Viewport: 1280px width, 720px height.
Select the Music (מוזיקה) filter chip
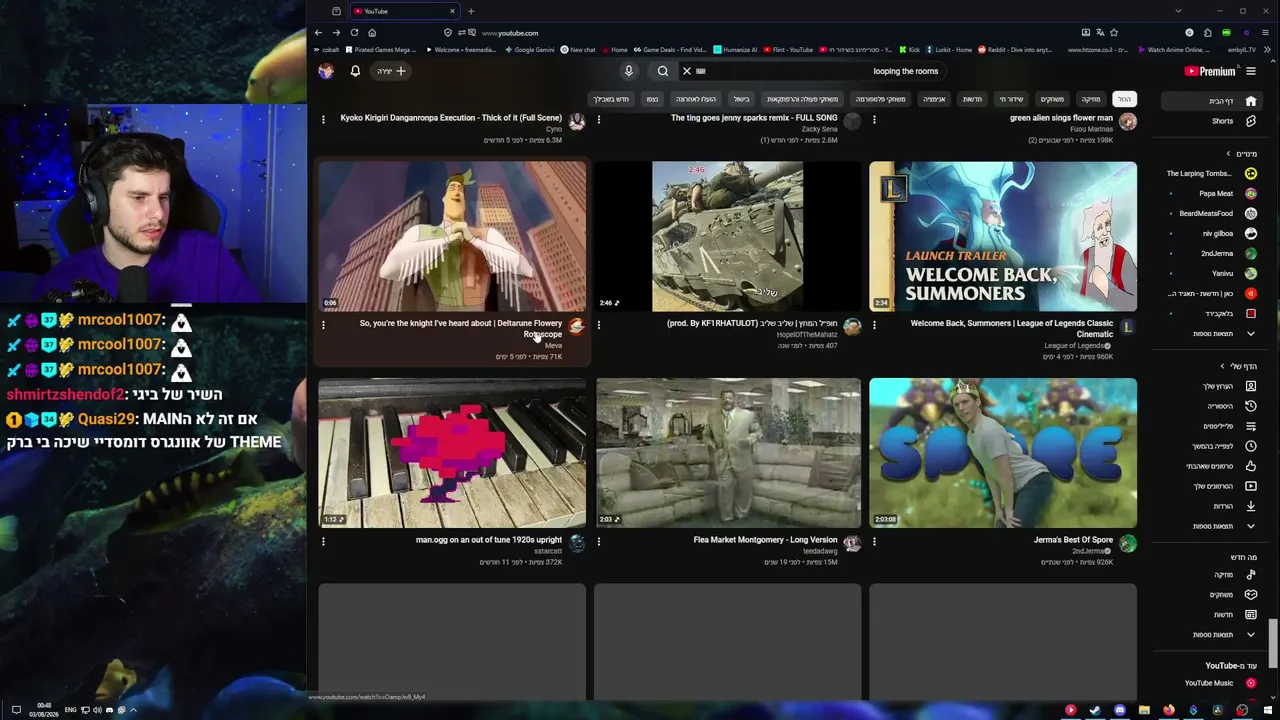pos(1090,99)
